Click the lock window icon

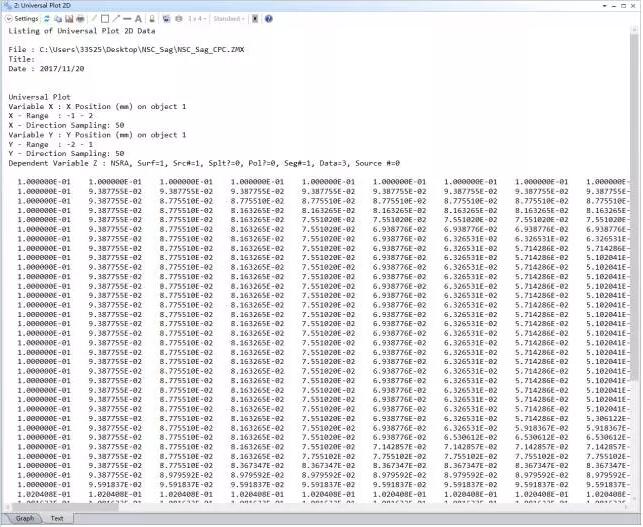pos(152,19)
